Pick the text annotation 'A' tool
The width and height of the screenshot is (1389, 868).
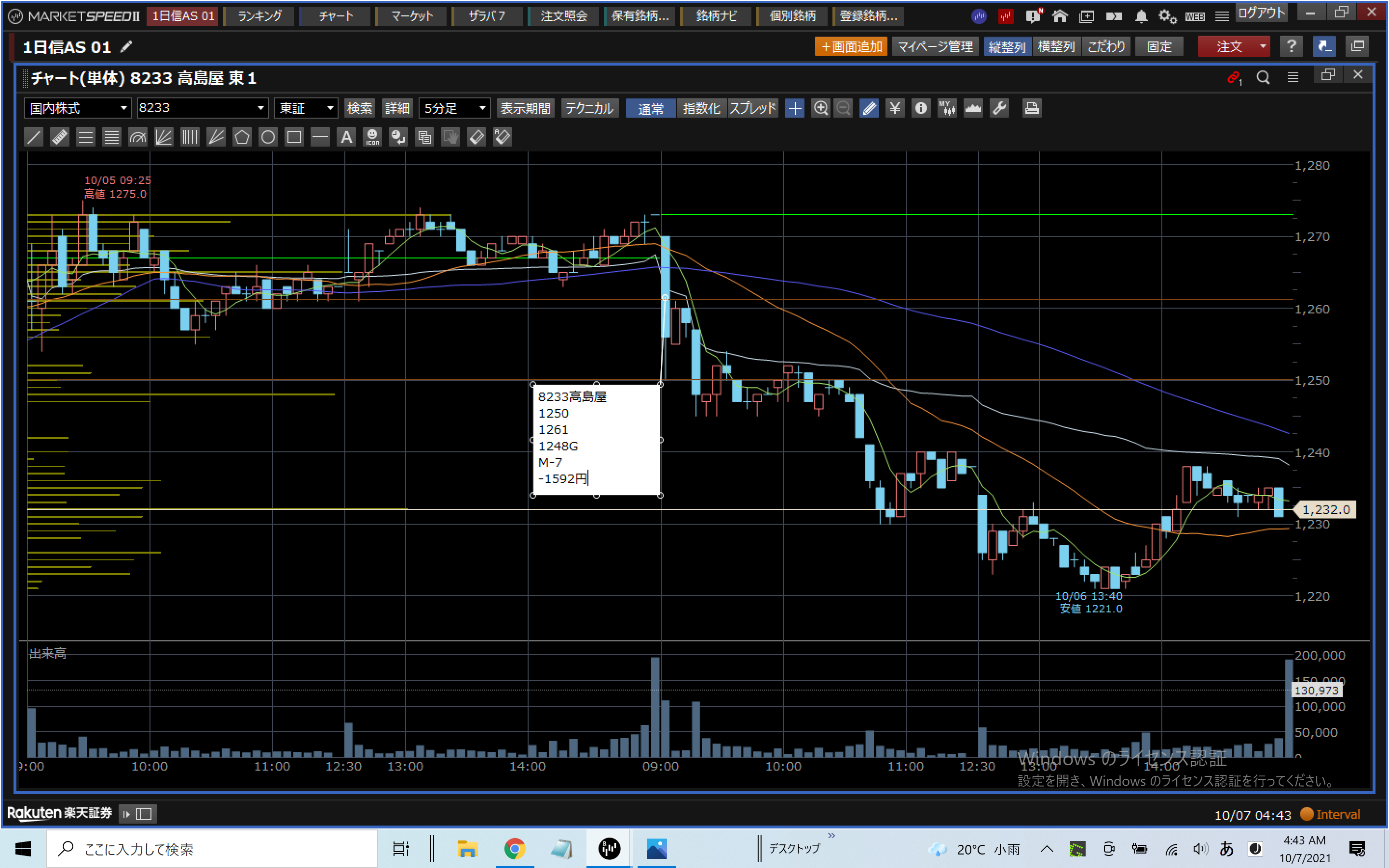346,137
